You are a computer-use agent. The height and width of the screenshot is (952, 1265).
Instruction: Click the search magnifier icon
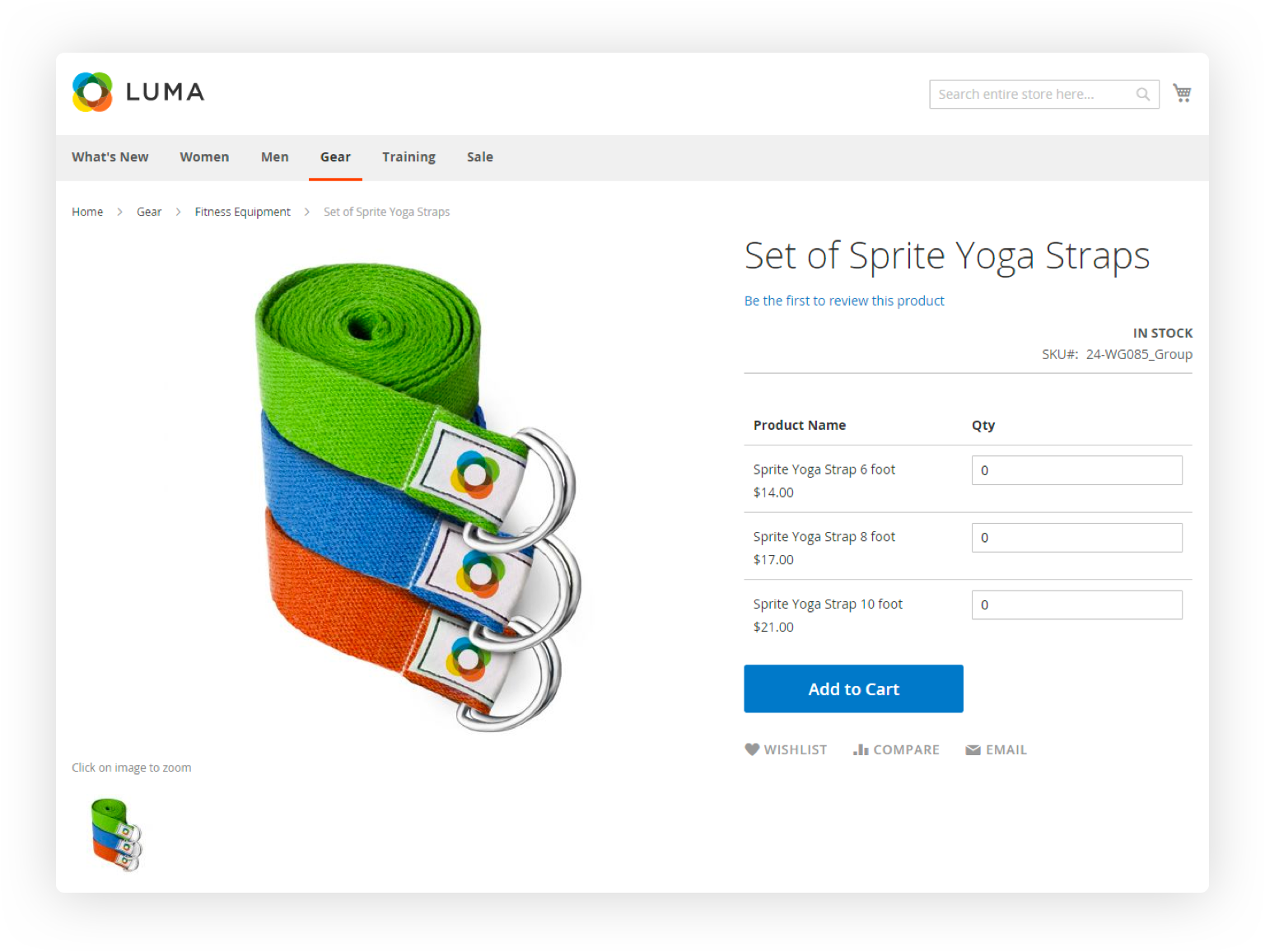pos(1143,94)
